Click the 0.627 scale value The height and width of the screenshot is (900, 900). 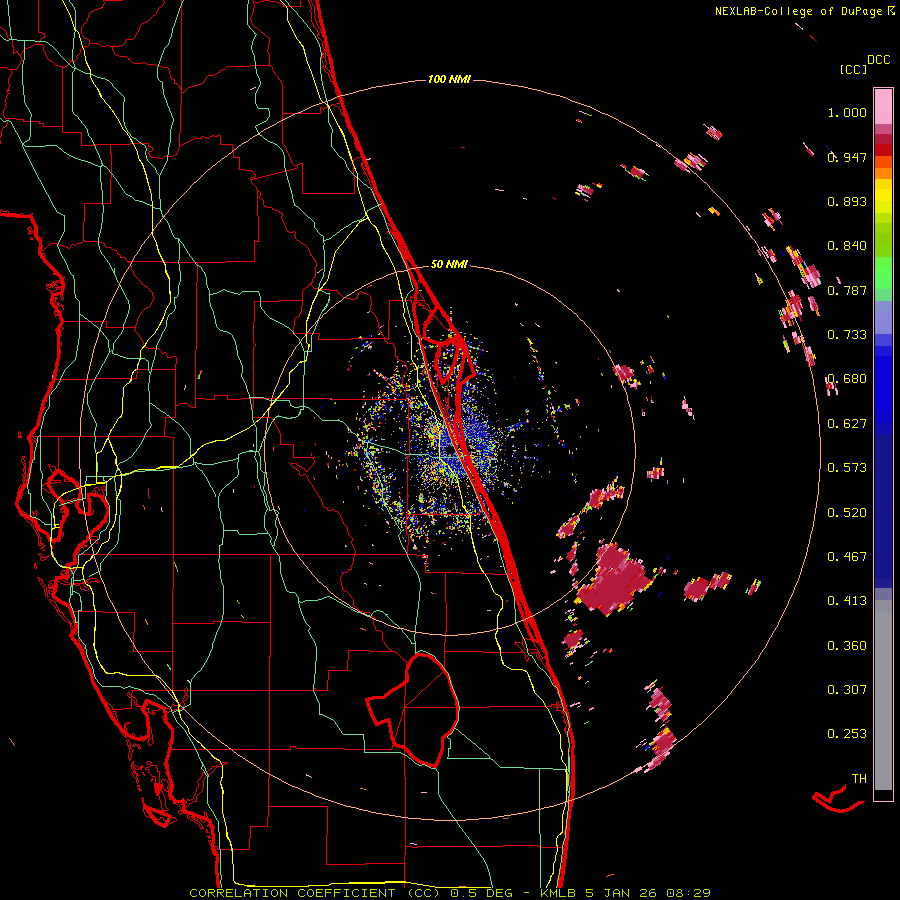pos(847,424)
